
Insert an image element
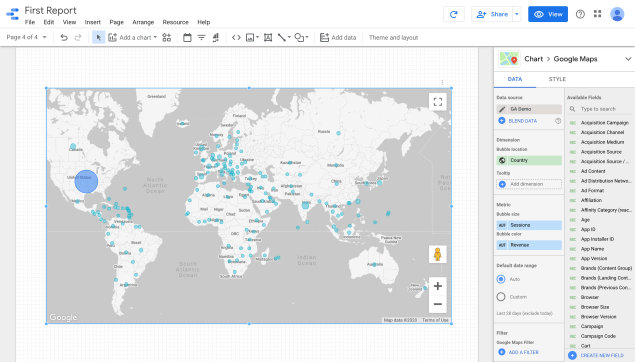pyautogui.click(x=250, y=38)
